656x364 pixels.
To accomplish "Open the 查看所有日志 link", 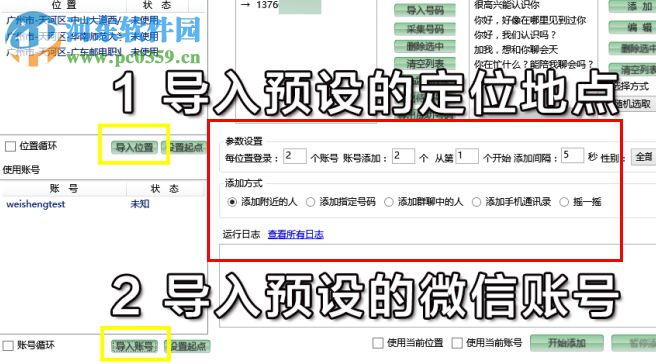I will pos(295,234).
